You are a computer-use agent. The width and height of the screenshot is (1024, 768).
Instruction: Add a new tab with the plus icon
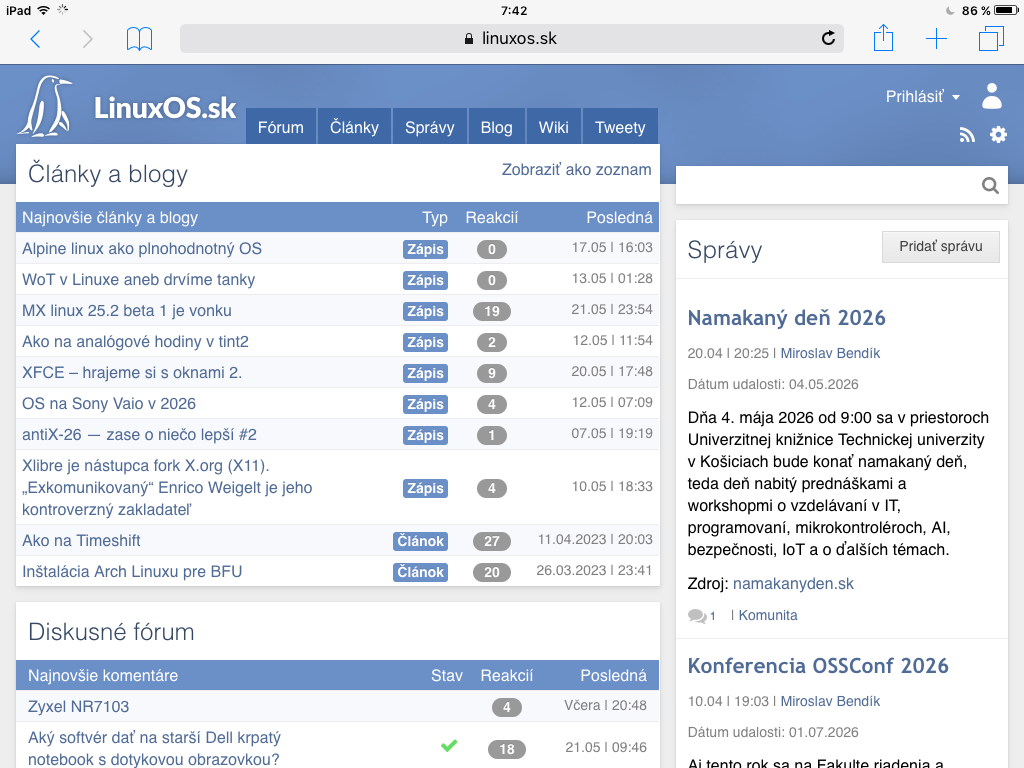click(x=936, y=39)
